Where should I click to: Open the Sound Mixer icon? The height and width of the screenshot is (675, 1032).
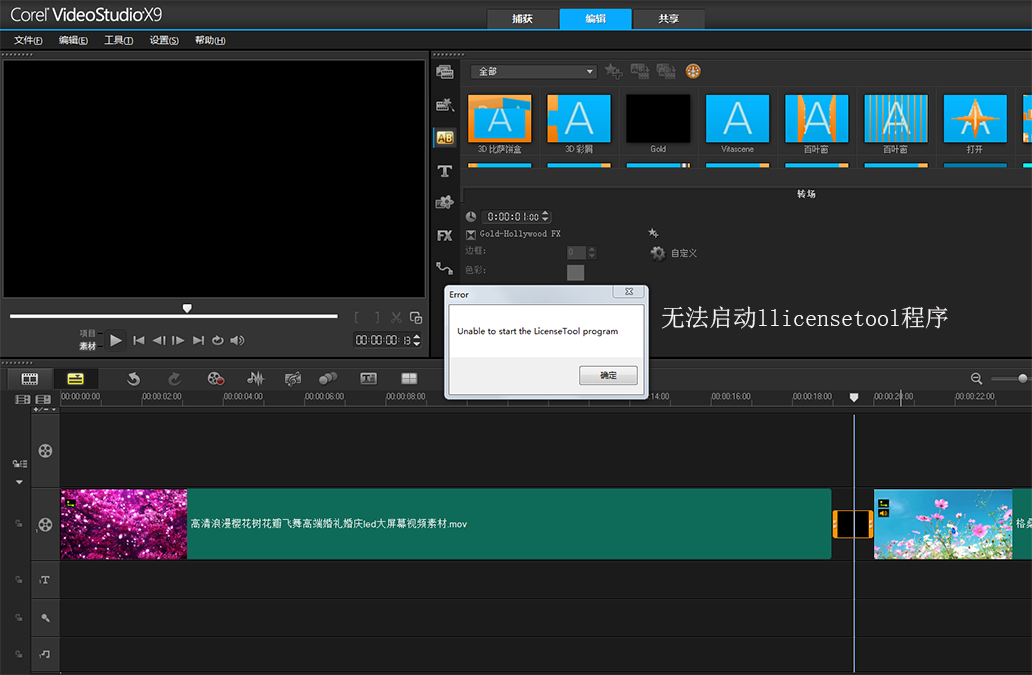click(x=255, y=378)
